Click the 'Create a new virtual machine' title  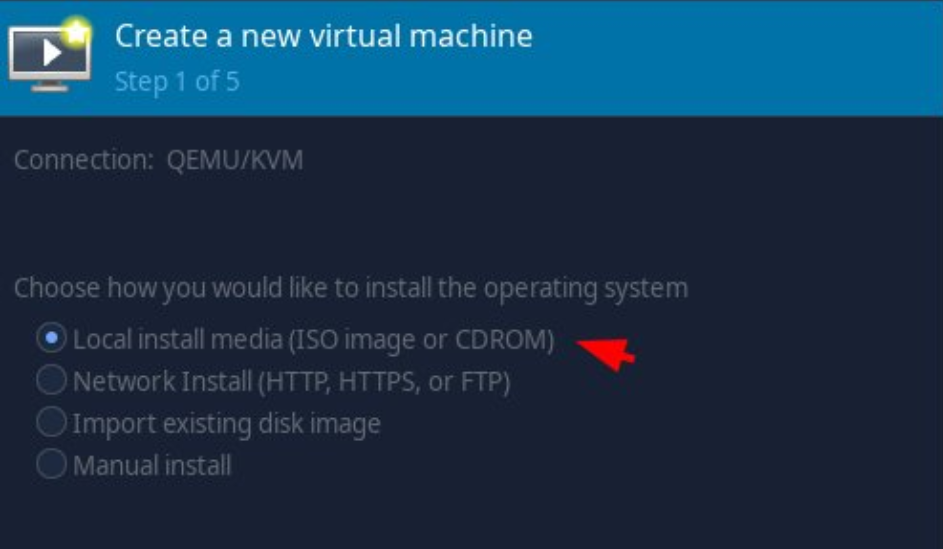pos(324,36)
